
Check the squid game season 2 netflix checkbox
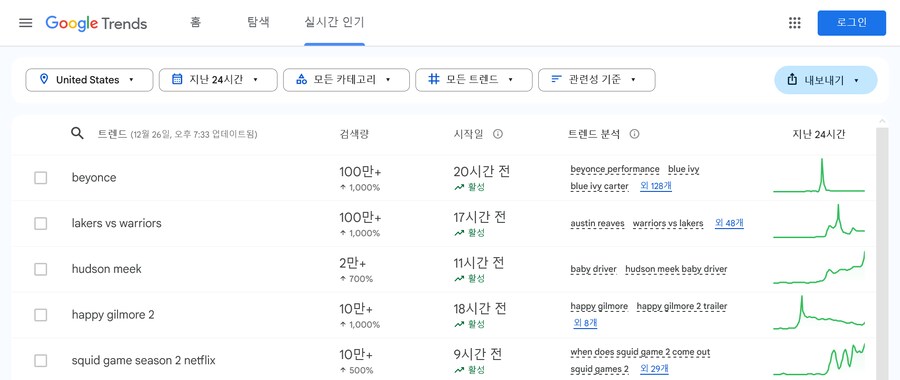point(41,360)
